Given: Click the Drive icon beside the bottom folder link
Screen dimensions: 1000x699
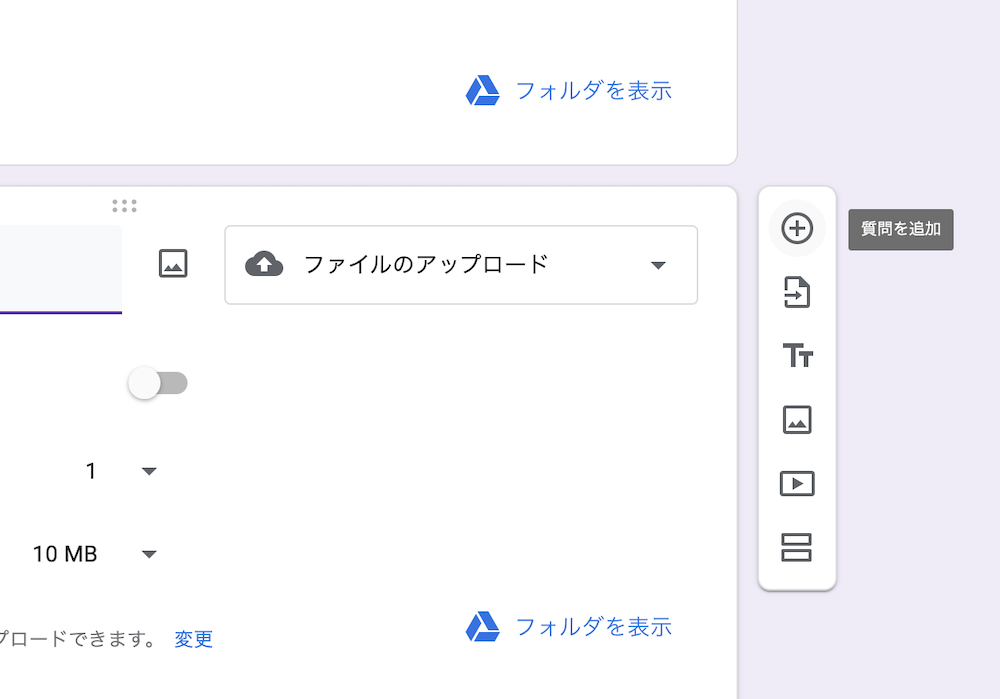Looking at the screenshot, I should 483,627.
